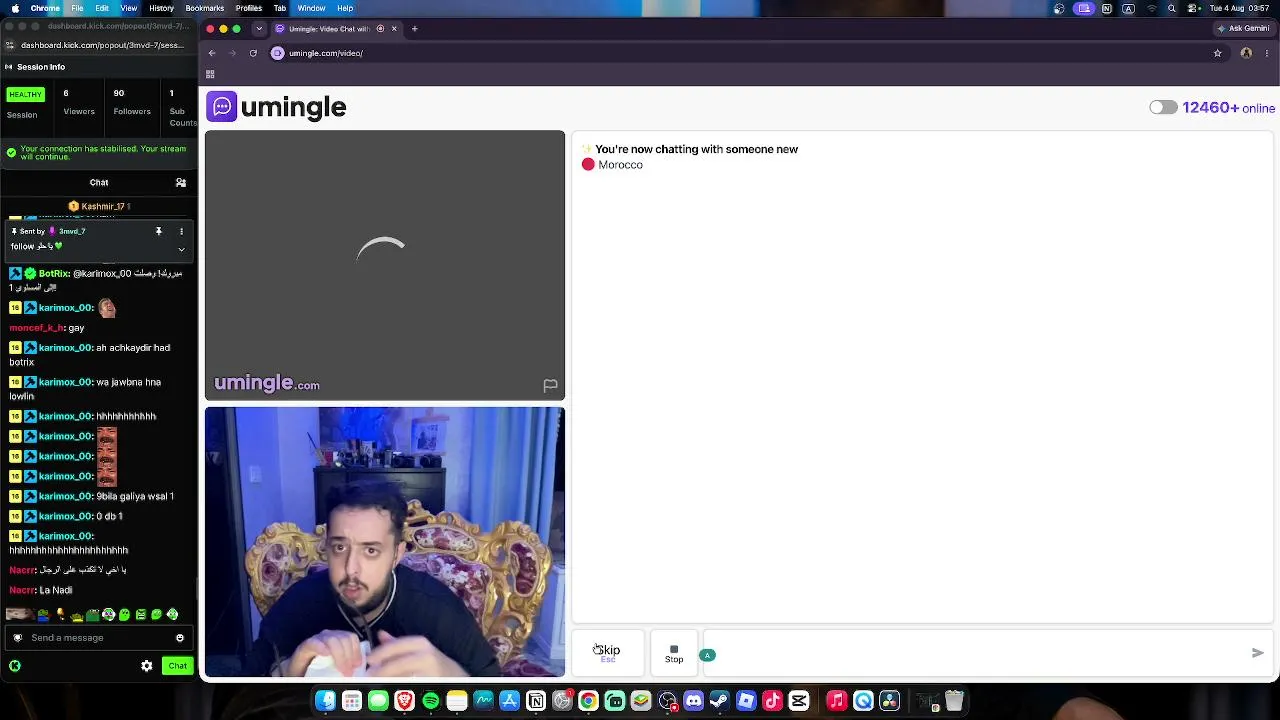This screenshot has height=720, width=1280.
Task: Open the Bookmarks menu
Action: tap(204, 8)
